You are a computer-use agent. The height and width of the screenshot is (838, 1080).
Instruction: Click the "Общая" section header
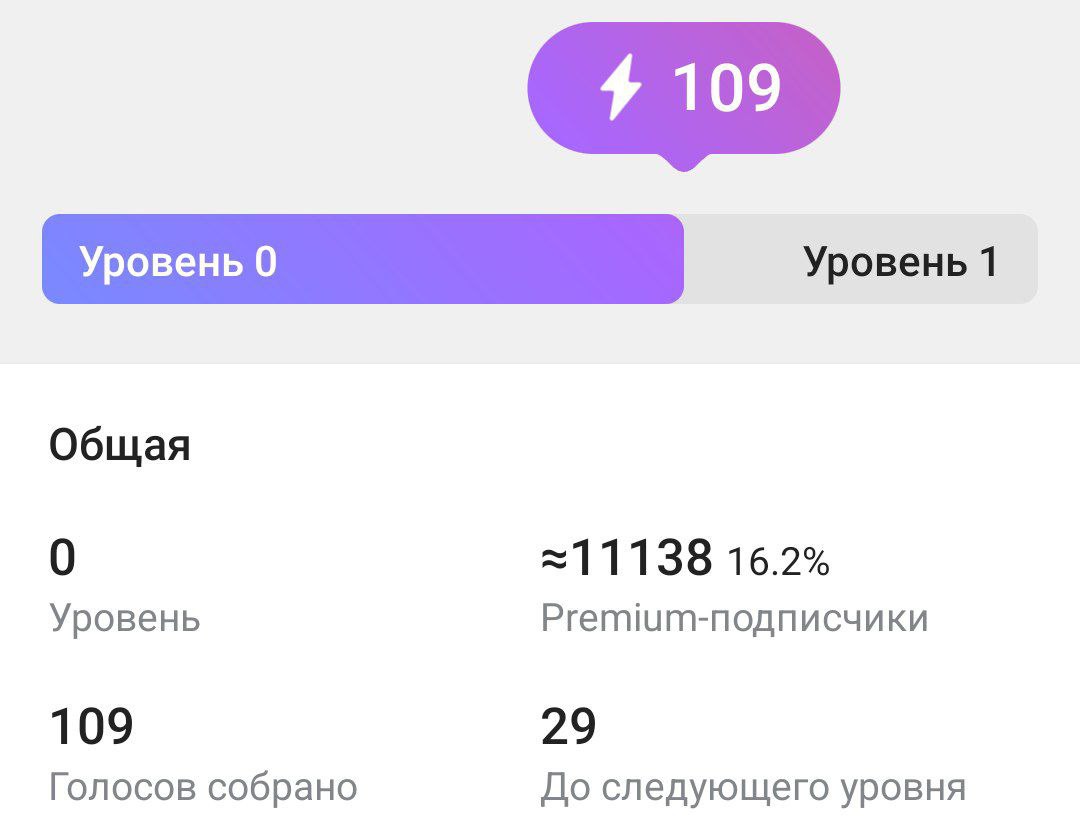tap(119, 445)
